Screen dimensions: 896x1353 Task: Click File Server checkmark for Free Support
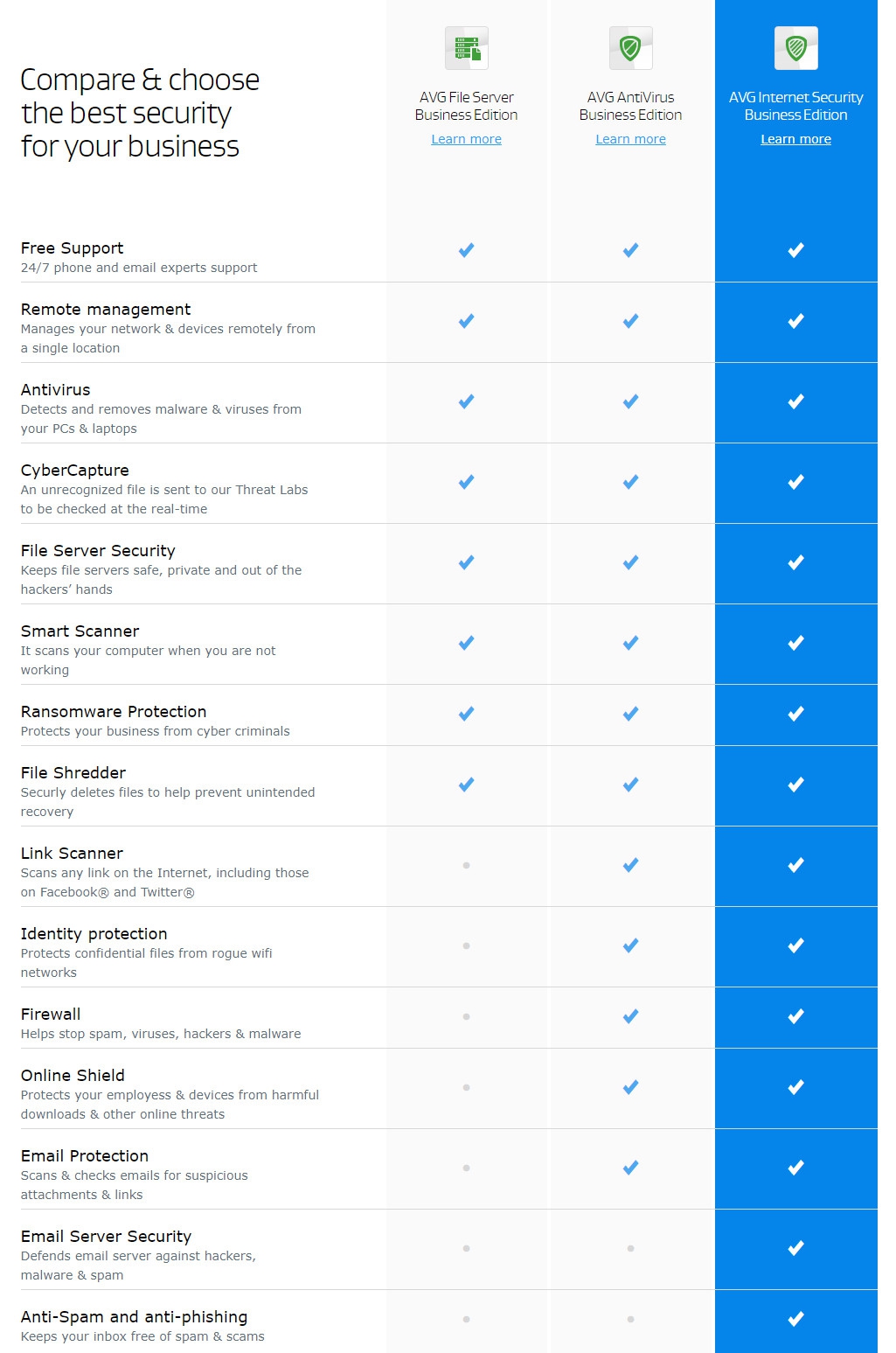pyautogui.click(x=467, y=250)
